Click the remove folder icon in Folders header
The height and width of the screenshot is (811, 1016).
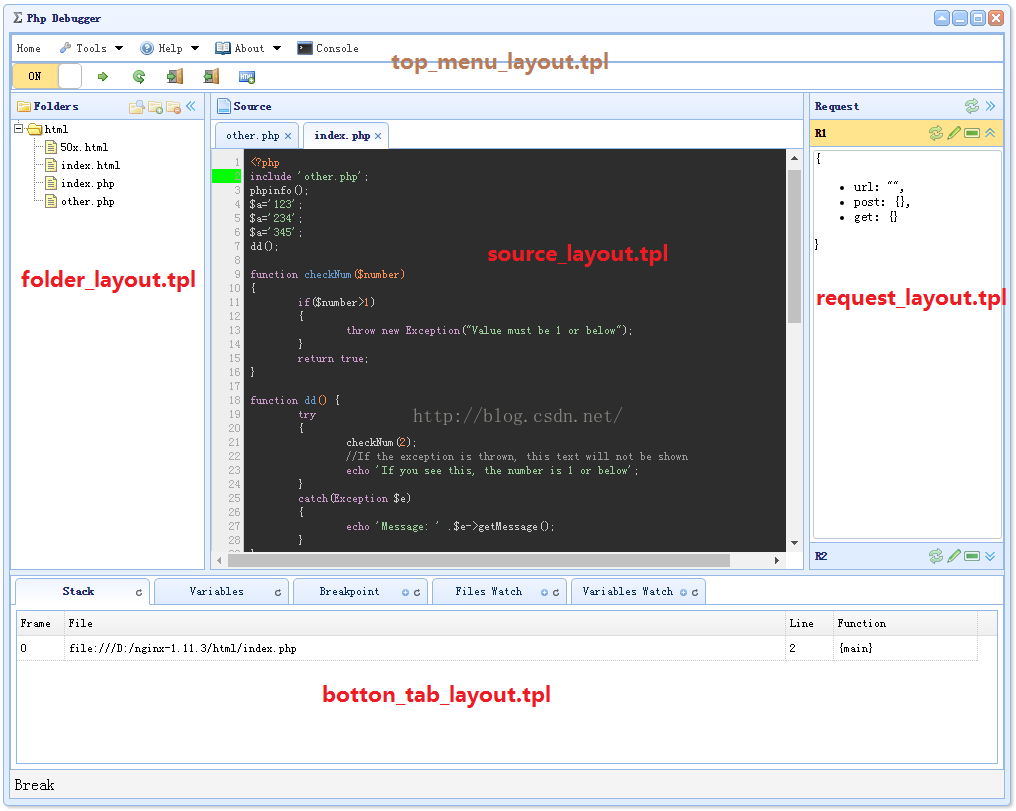[x=174, y=107]
